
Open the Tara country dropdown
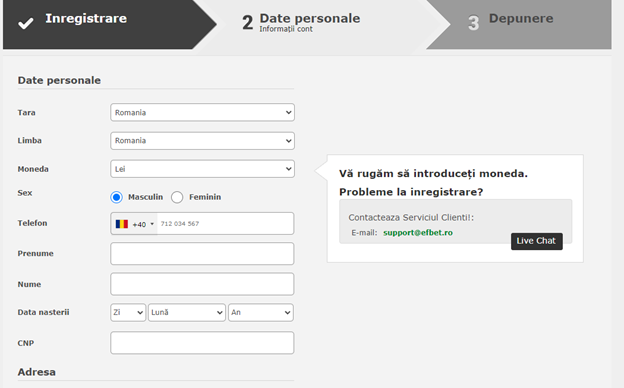202,113
